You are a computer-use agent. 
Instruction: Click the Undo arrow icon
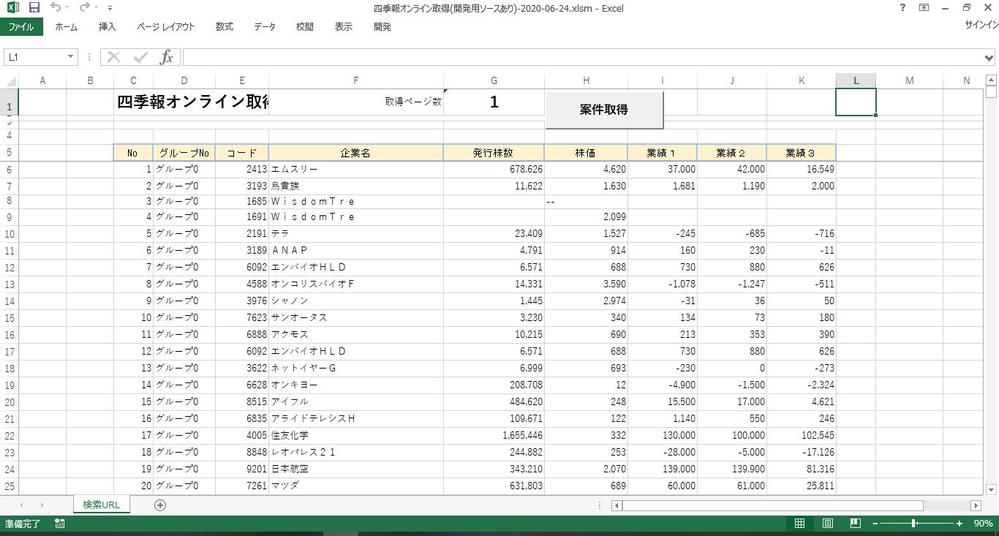pos(55,8)
